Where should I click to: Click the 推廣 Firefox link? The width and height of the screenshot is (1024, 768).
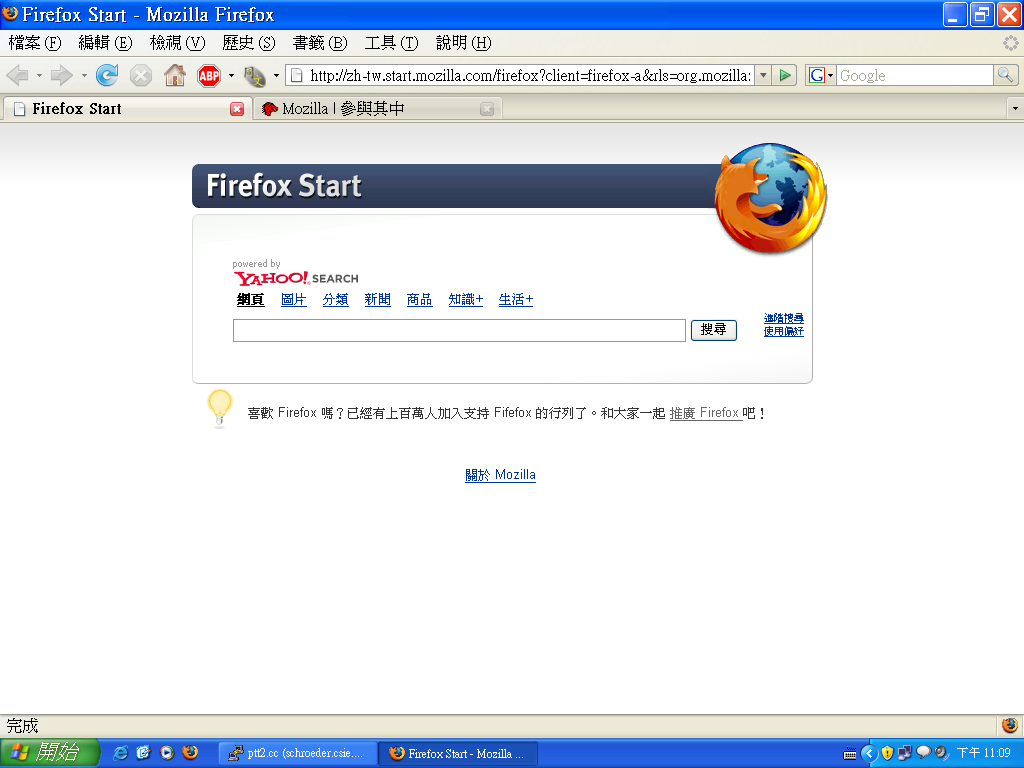coord(705,413)
